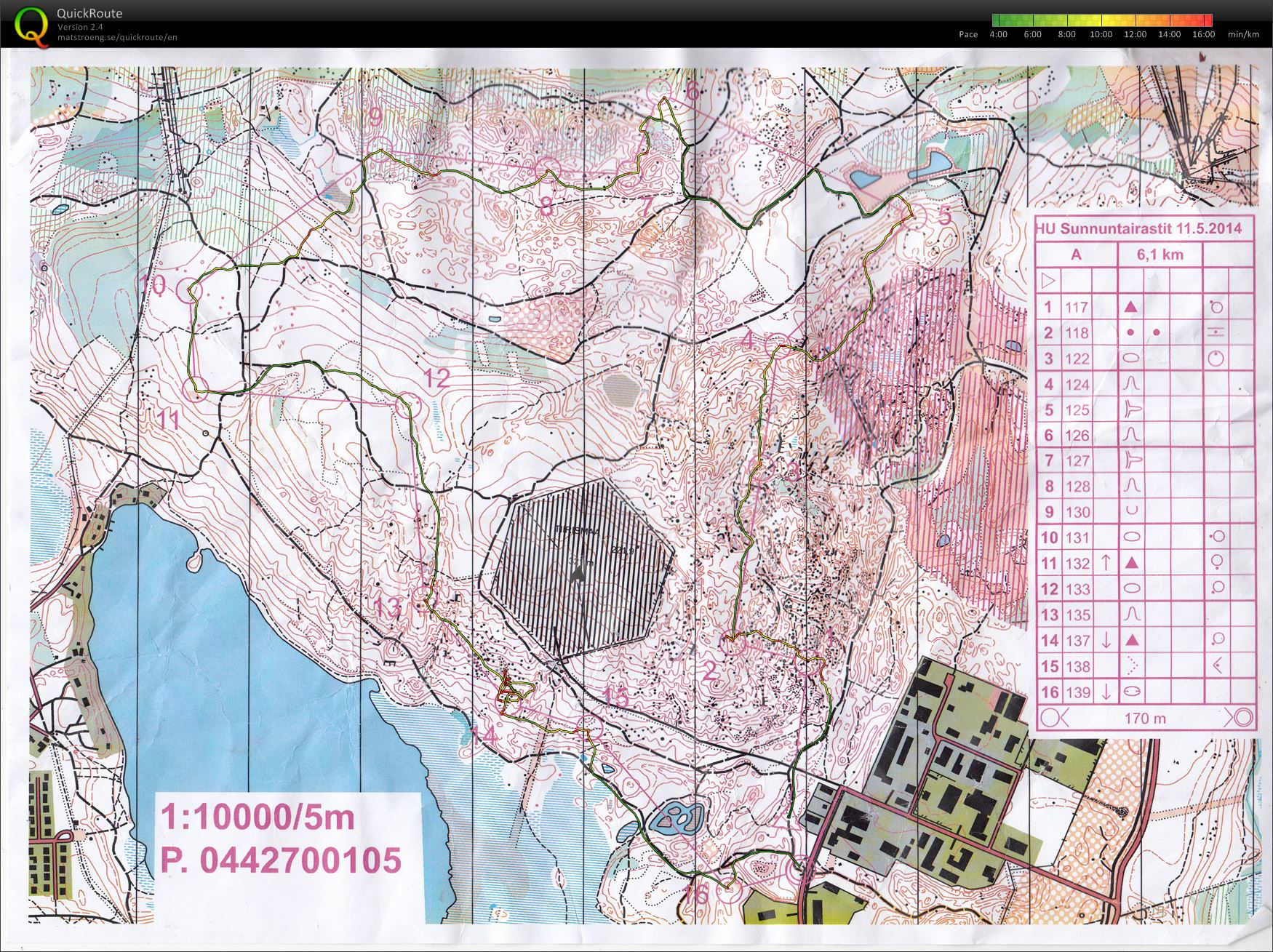Screen dimensions: 1273x952
Task: Click the pace color gradient bar
Action: click(x=1102, y=20)
